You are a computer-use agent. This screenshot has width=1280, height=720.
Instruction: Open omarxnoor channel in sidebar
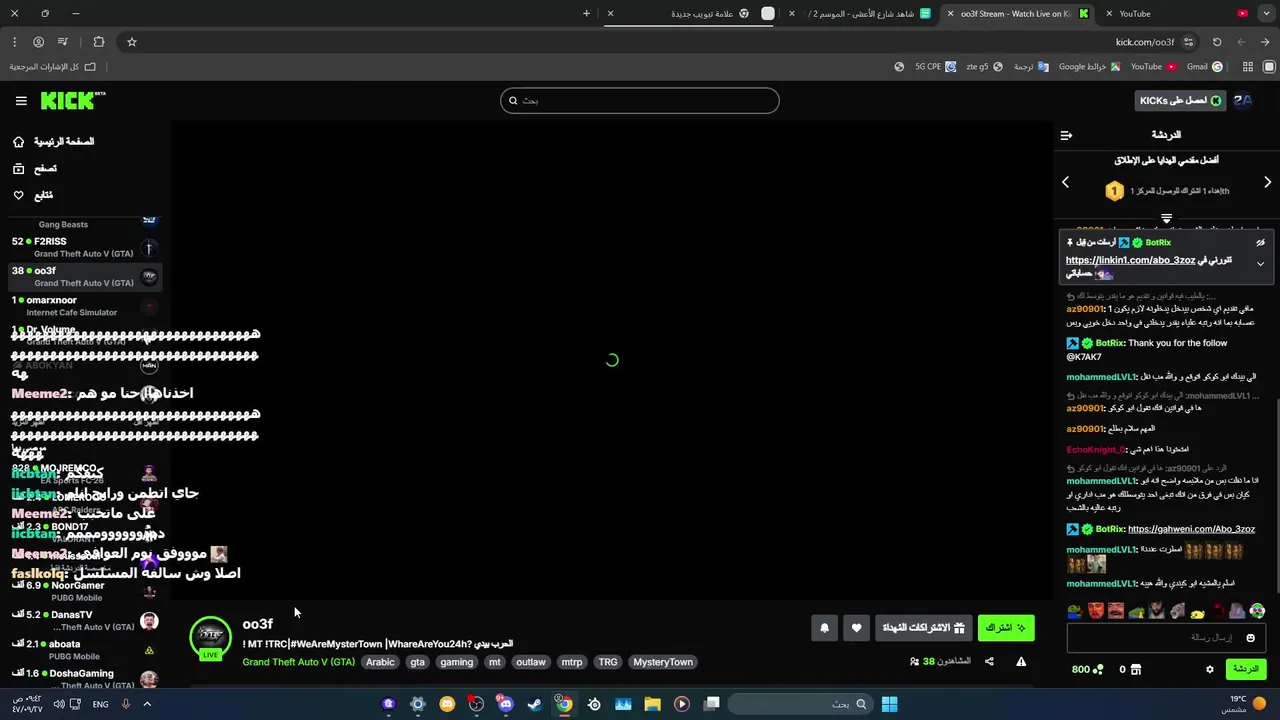click(x=85, y=306)
